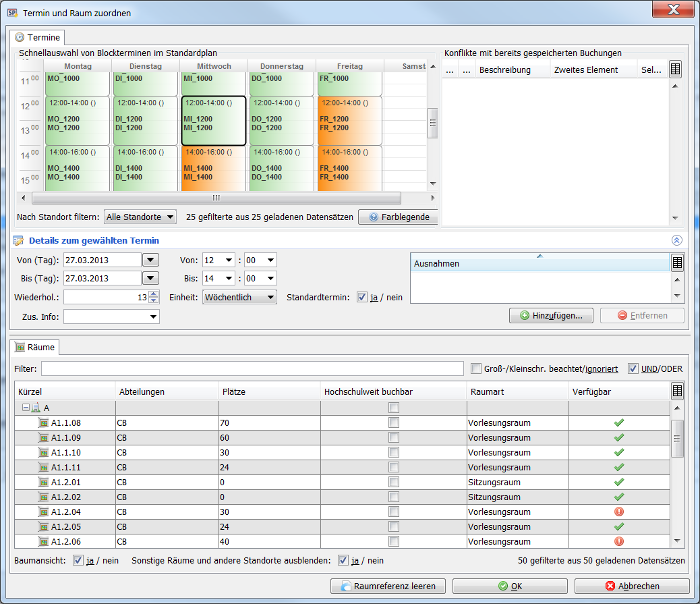Click green availability check for A1.1.10
Screen dimensions: 700x604
[x=619, y=452]
